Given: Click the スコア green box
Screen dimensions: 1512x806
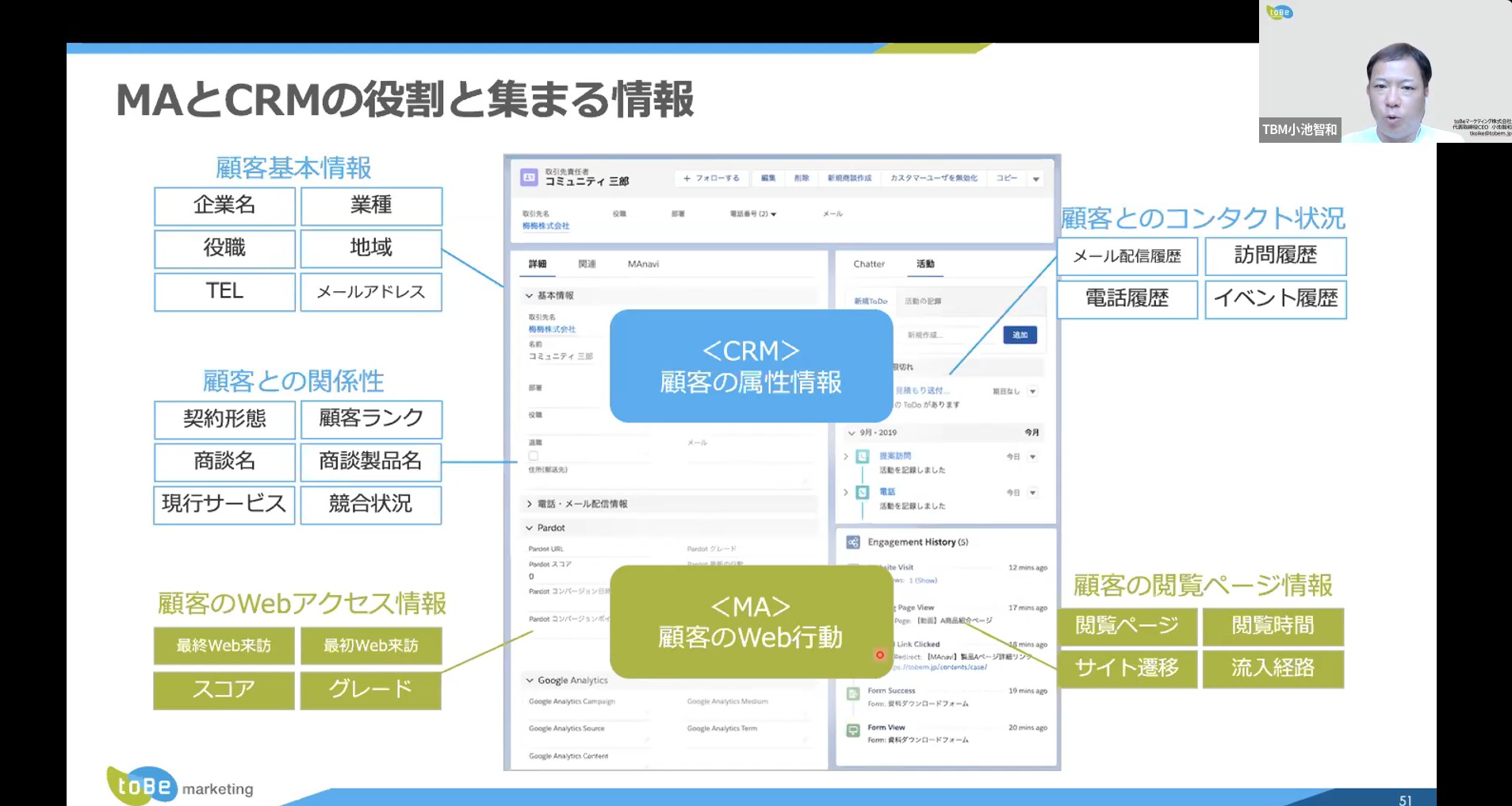Looking at the screenshot, I should click(x=224, y=690).
